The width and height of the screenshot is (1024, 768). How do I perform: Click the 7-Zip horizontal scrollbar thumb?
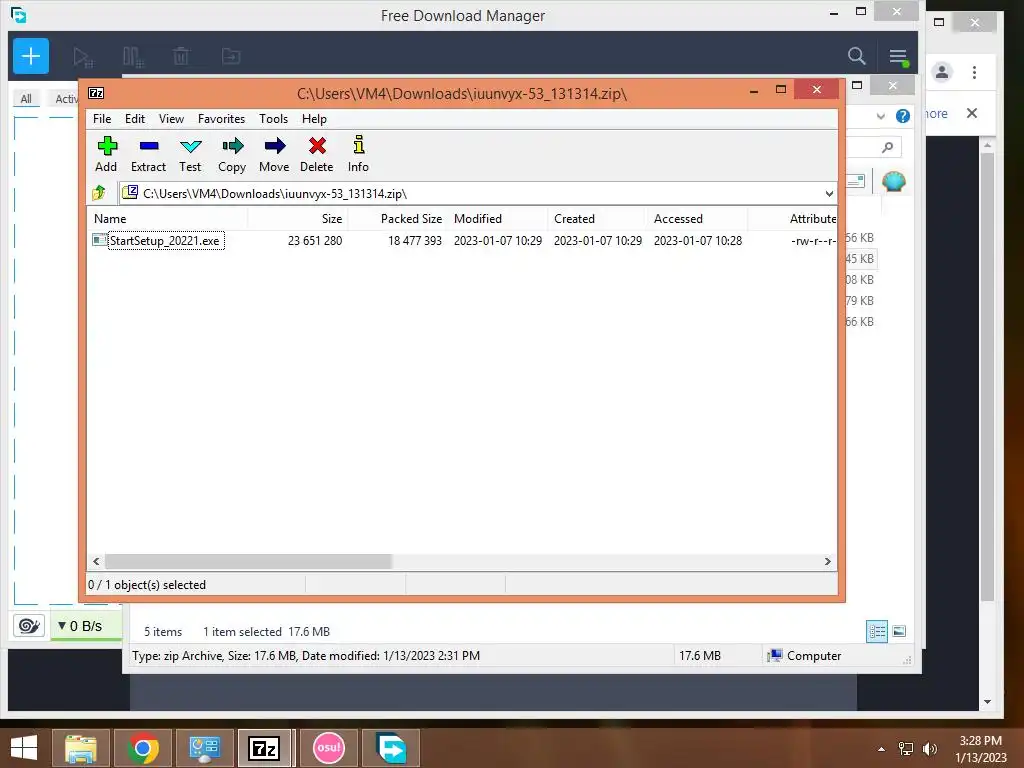click(248, 562)
